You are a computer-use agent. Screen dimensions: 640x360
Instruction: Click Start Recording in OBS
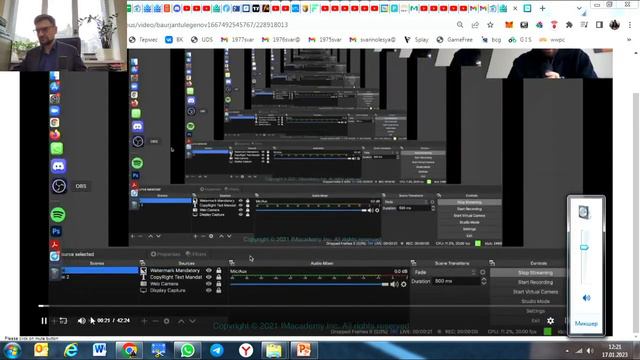(x=535, y=282)
